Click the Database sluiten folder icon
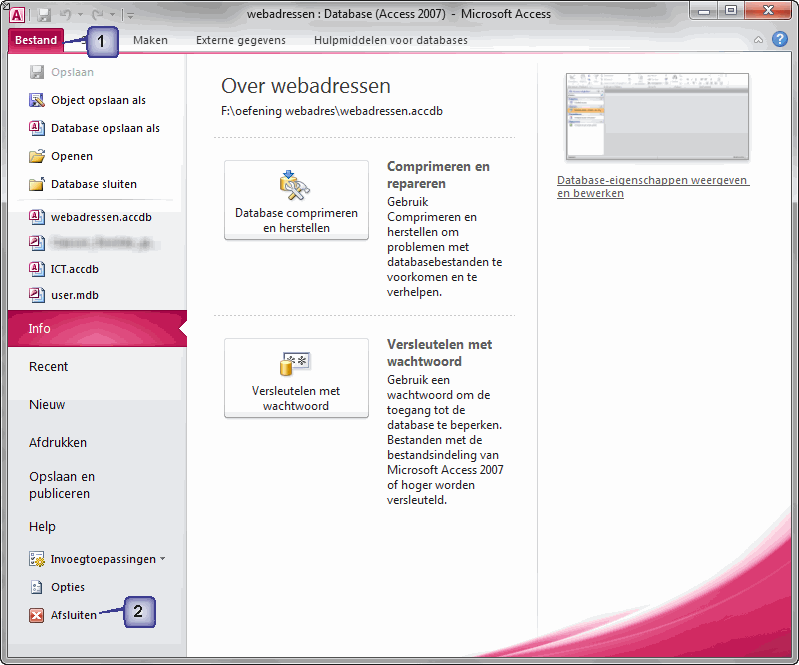This screenshot has width=799, height=665. 37,184
